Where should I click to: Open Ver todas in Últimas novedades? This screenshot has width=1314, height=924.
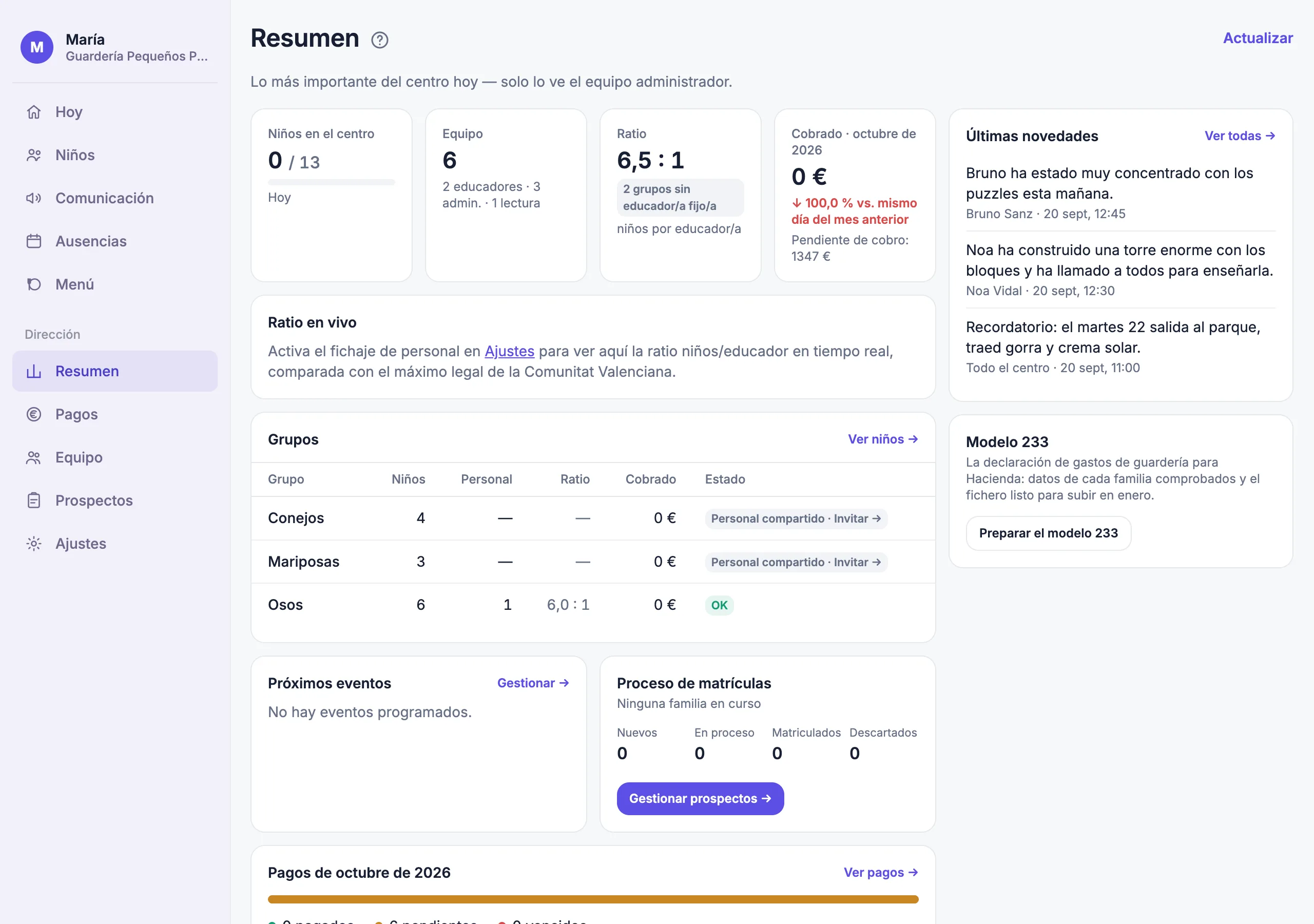point(1240,136)
